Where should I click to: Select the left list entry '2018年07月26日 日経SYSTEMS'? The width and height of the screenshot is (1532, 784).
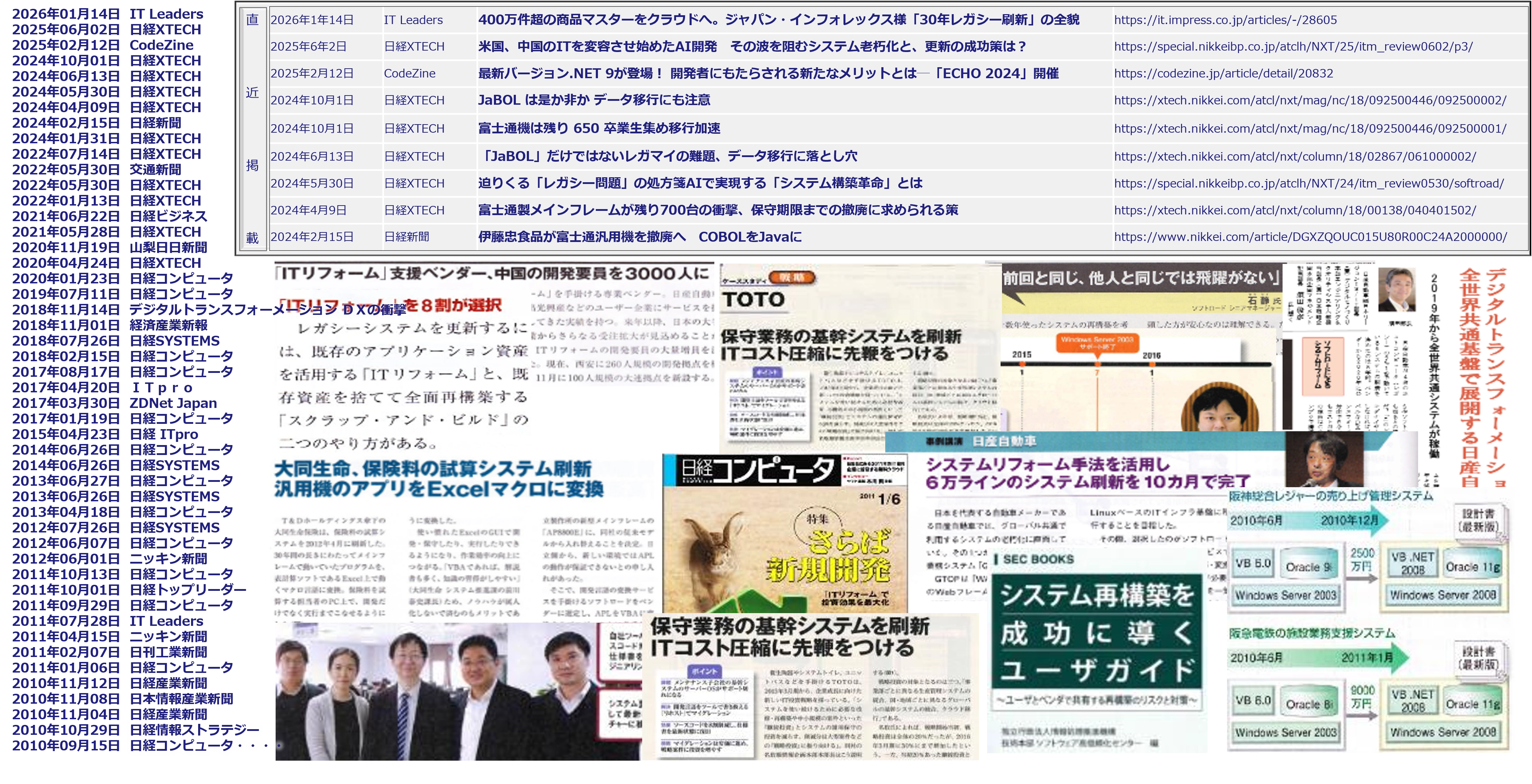point(116,341)
